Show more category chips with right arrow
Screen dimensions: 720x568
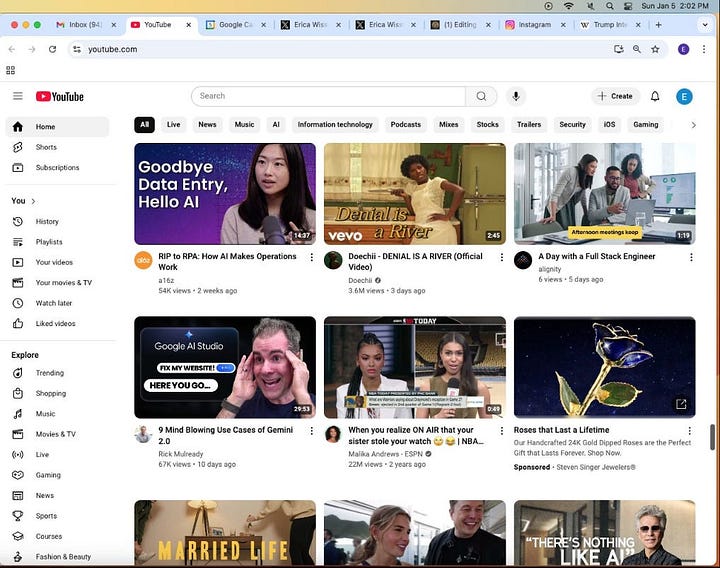[x=693, y=125]
